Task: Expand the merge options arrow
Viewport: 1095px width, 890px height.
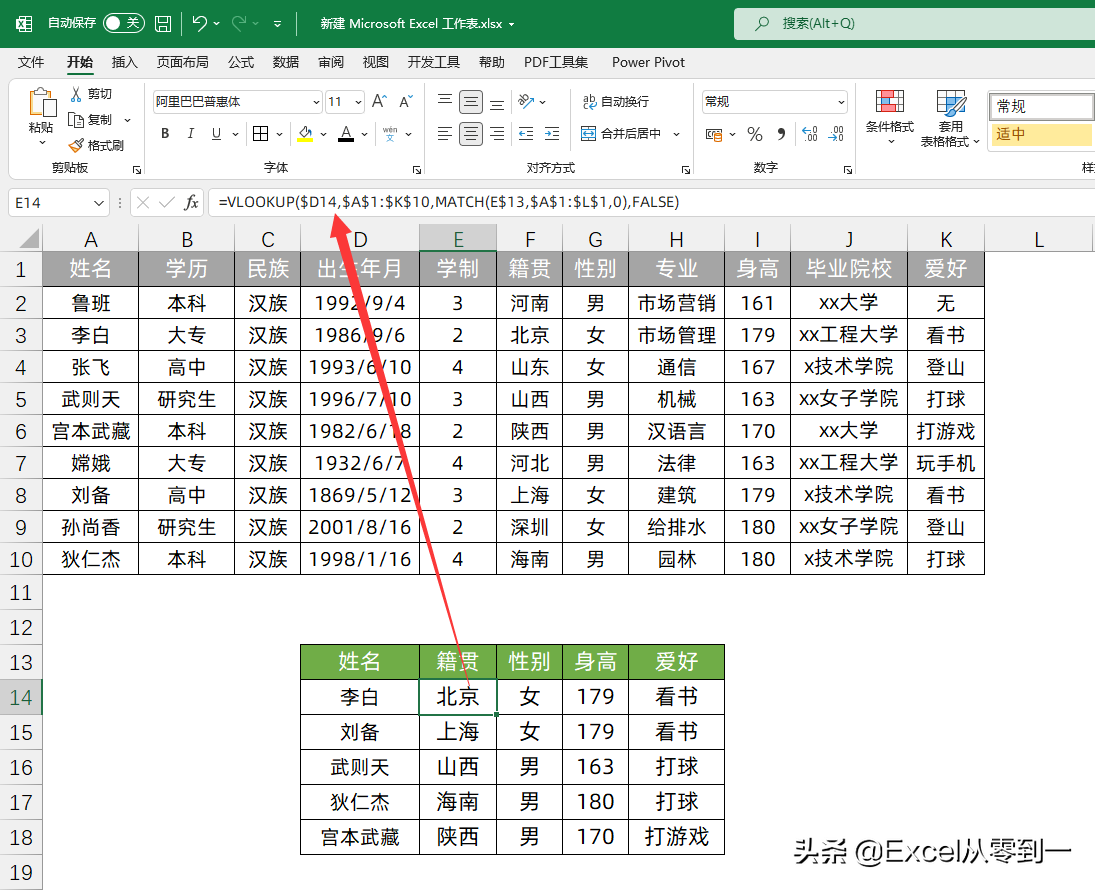Action: click(x=676, y=133)
